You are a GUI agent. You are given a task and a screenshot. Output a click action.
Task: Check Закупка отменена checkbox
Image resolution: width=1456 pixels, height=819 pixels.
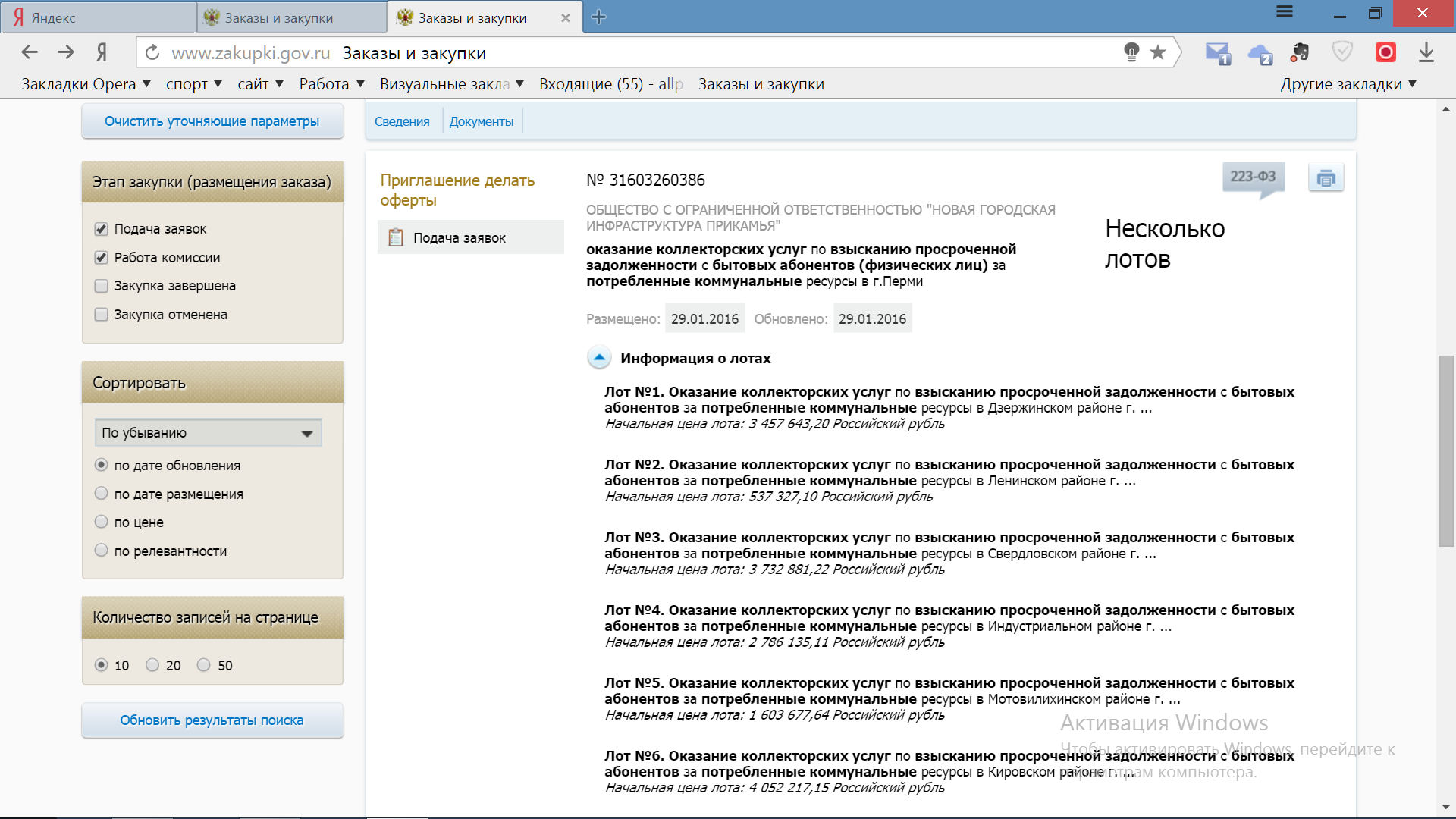tap(101, 315)
